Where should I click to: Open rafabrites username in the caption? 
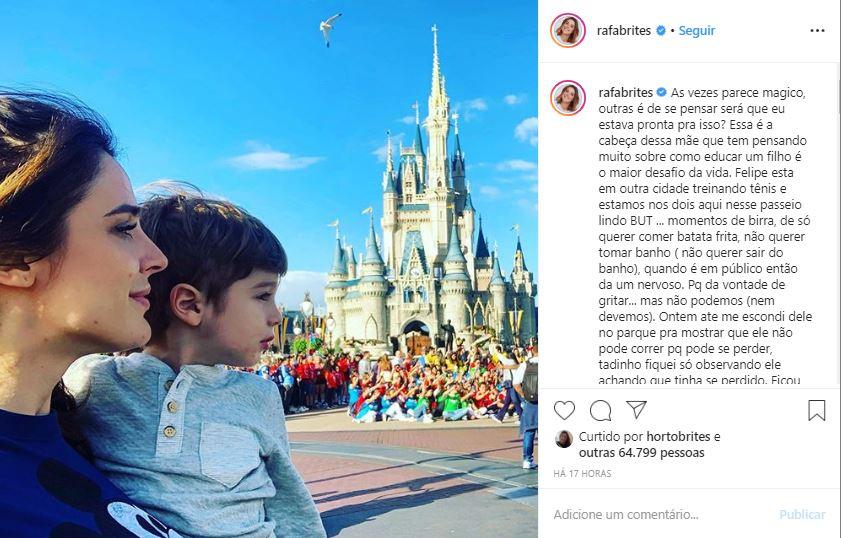(625, 92)
